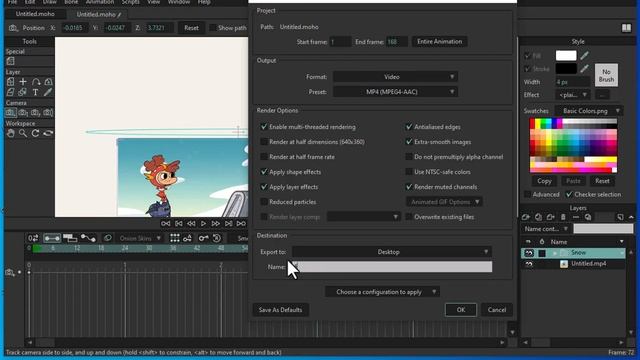Click the panel layout icon at top right
640x360 pixels.
626,28
